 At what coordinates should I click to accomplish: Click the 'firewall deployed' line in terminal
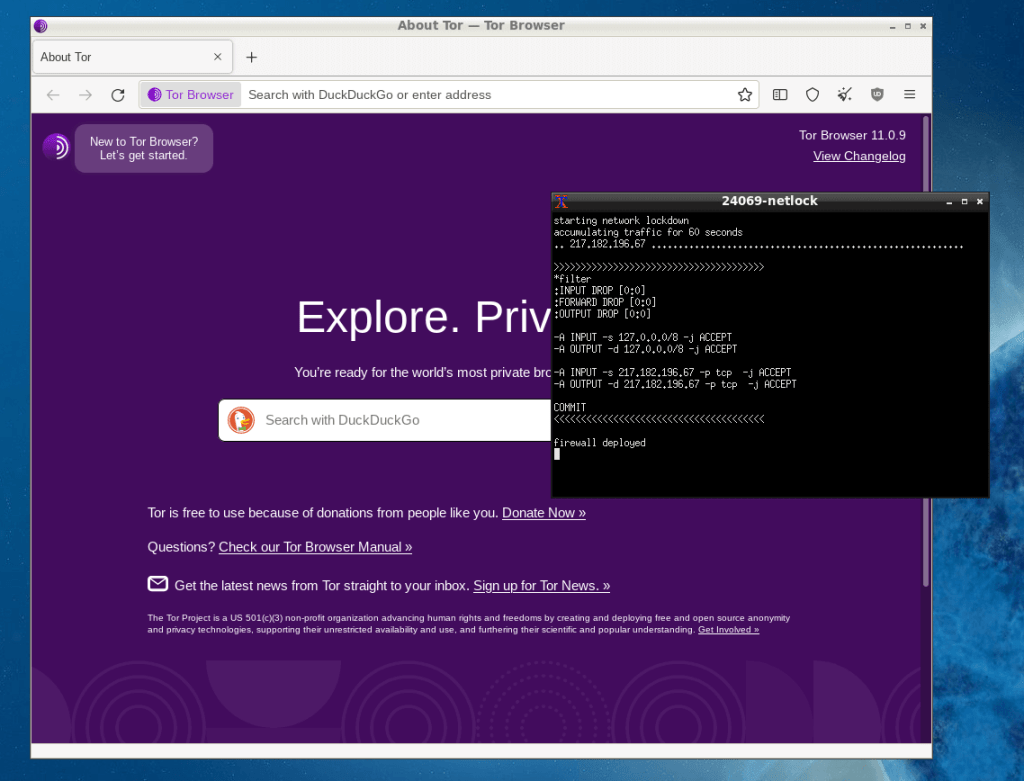600,443
